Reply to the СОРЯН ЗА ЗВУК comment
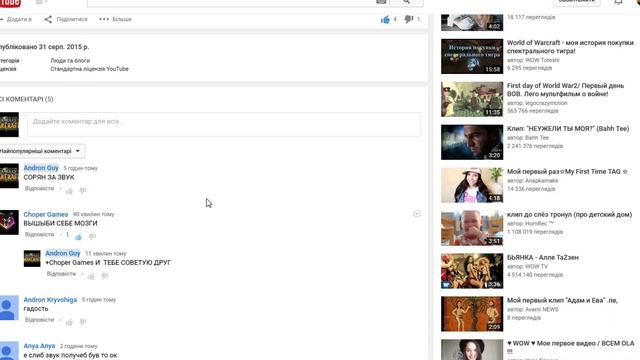The image size is (640, 360). click(x=39, y=189)
